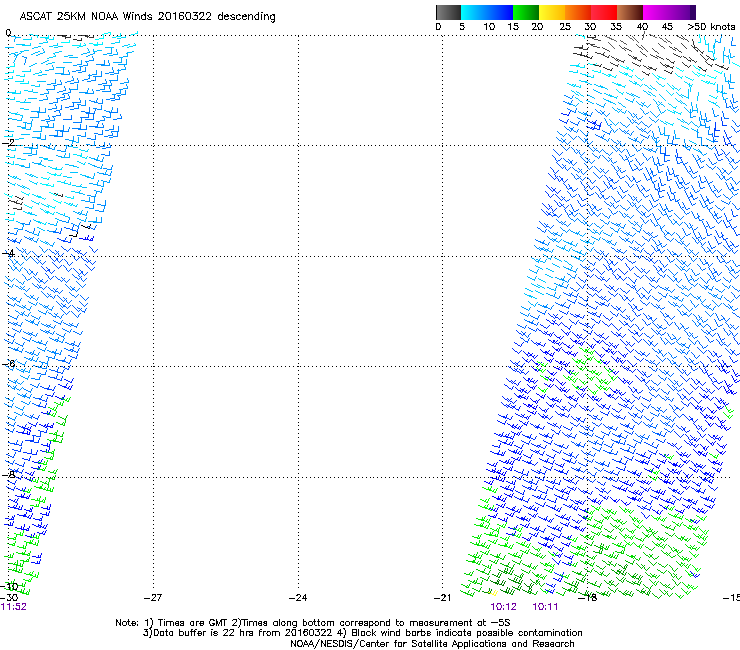Click the '10' legend scale label
740x650 pixels.
489,27
